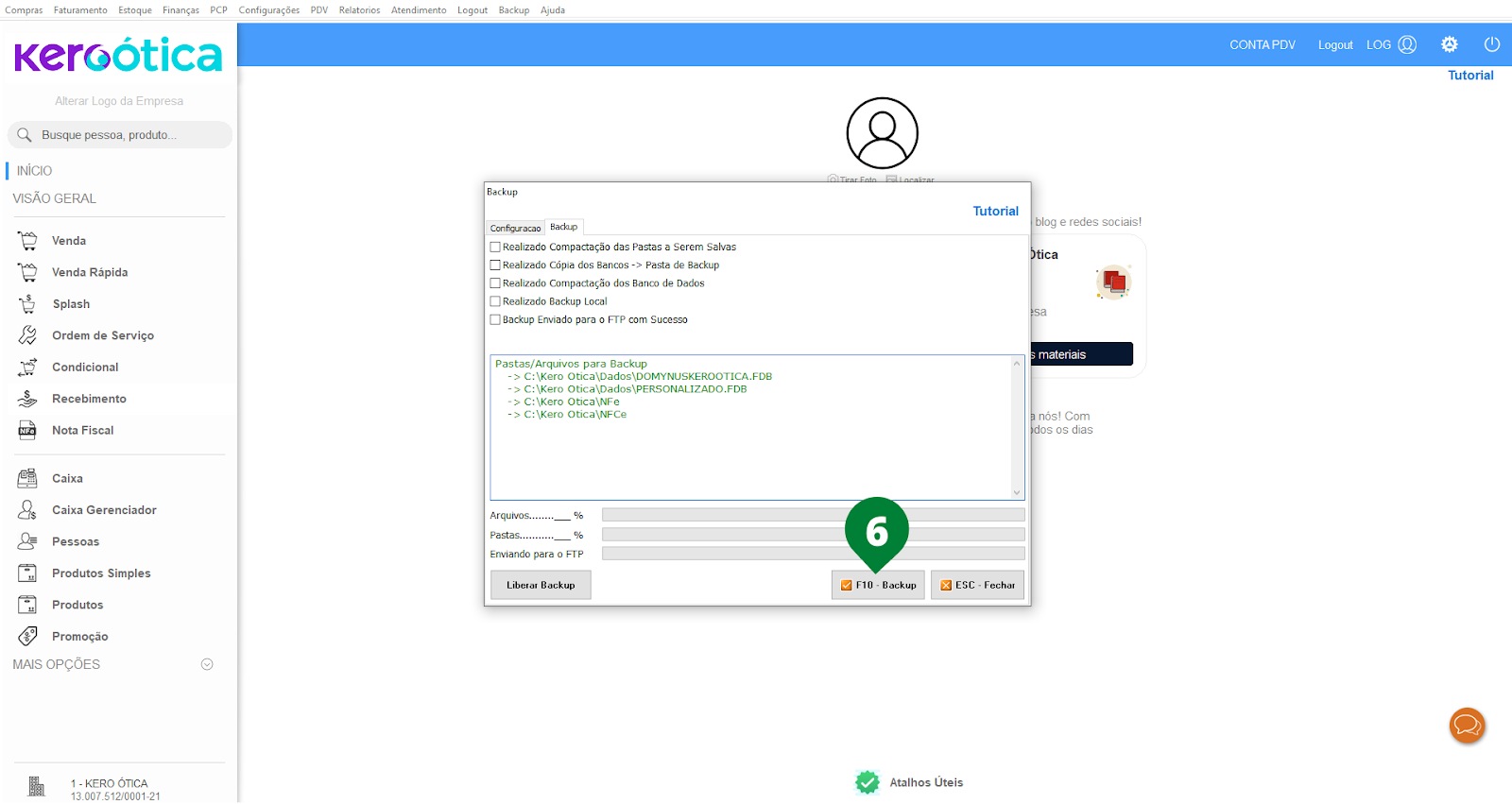Screen dimensions: 1512x804
Task: Open the orange chat support bubble
Action: pyautogui.click(x=1468, y=726)
